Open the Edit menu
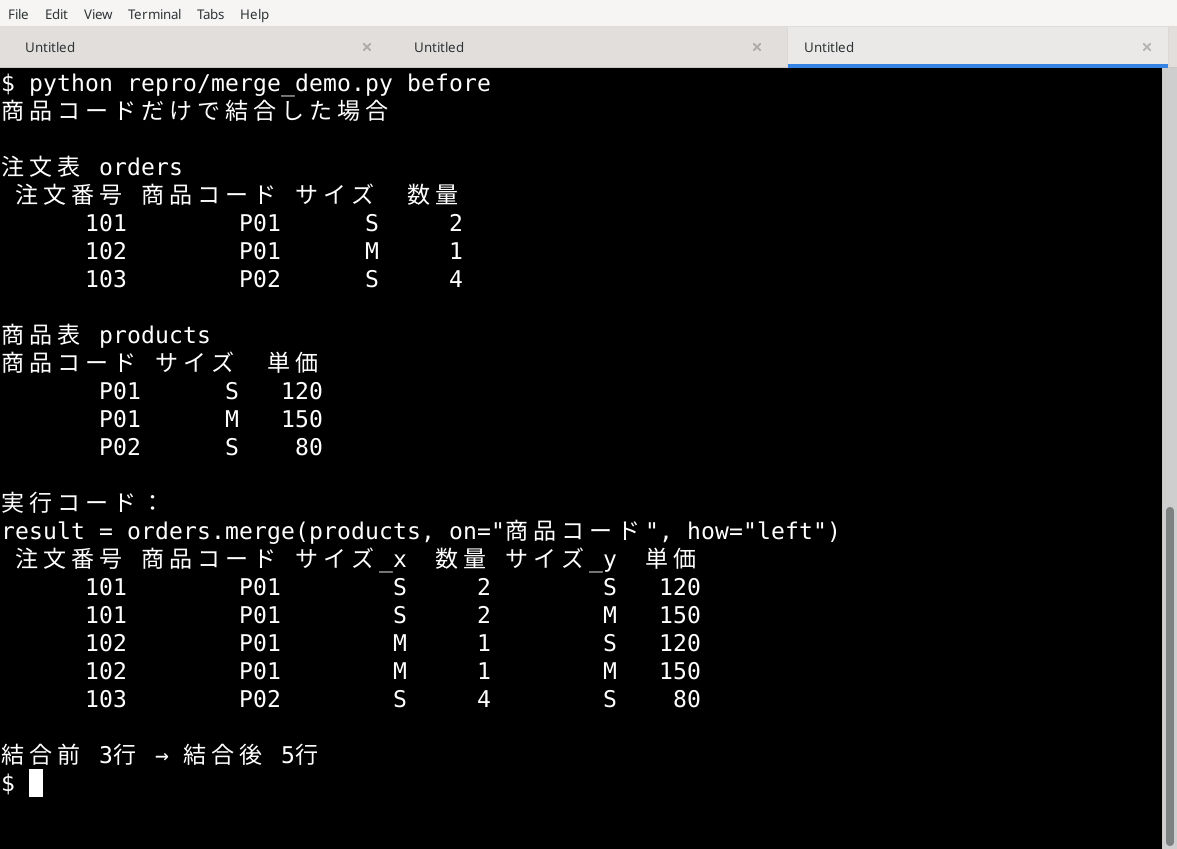Image resolution: width=1177 pixels, height=849 pixels. (56, 14)
